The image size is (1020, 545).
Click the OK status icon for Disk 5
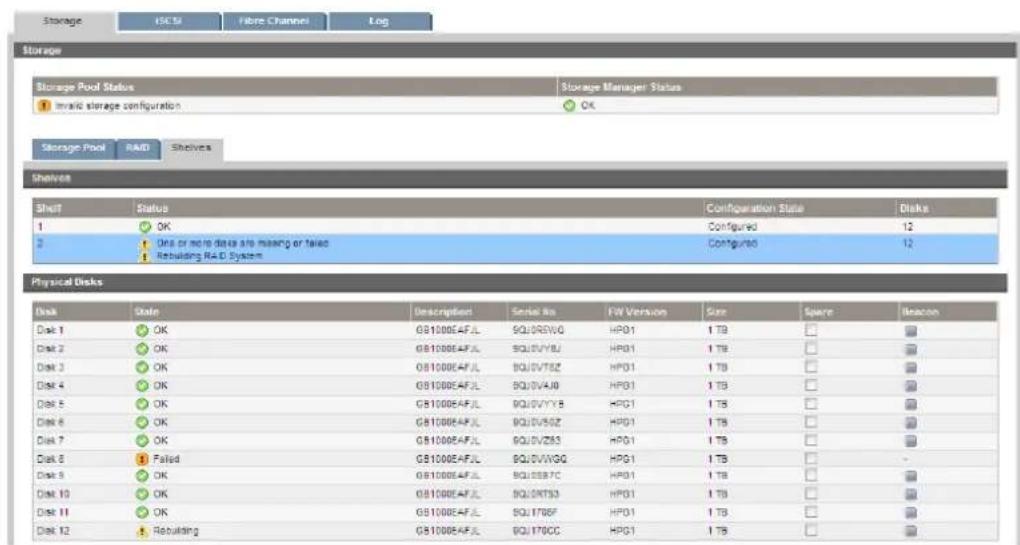143,404
